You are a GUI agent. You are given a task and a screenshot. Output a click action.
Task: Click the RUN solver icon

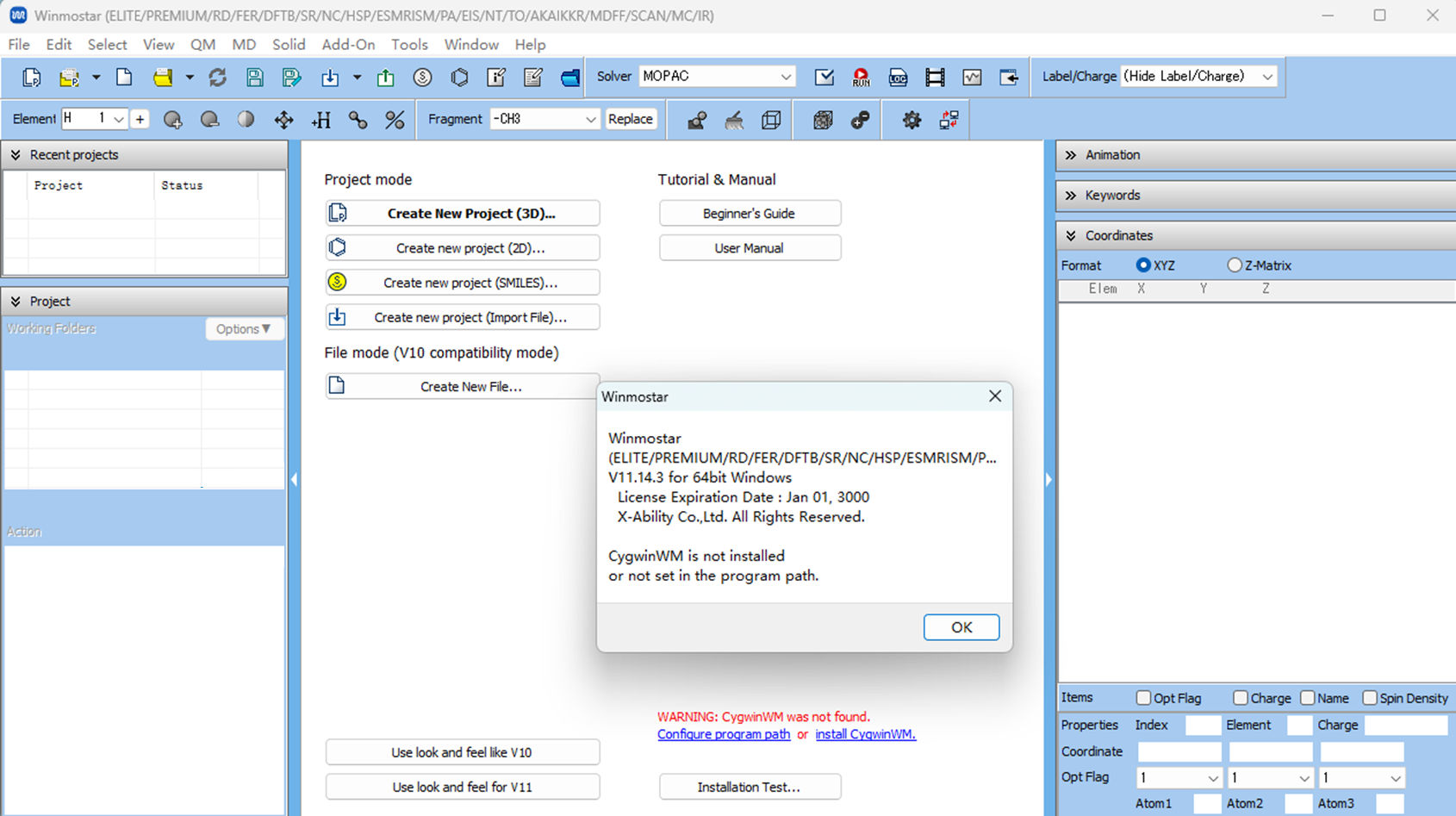[x=861, y=78]
